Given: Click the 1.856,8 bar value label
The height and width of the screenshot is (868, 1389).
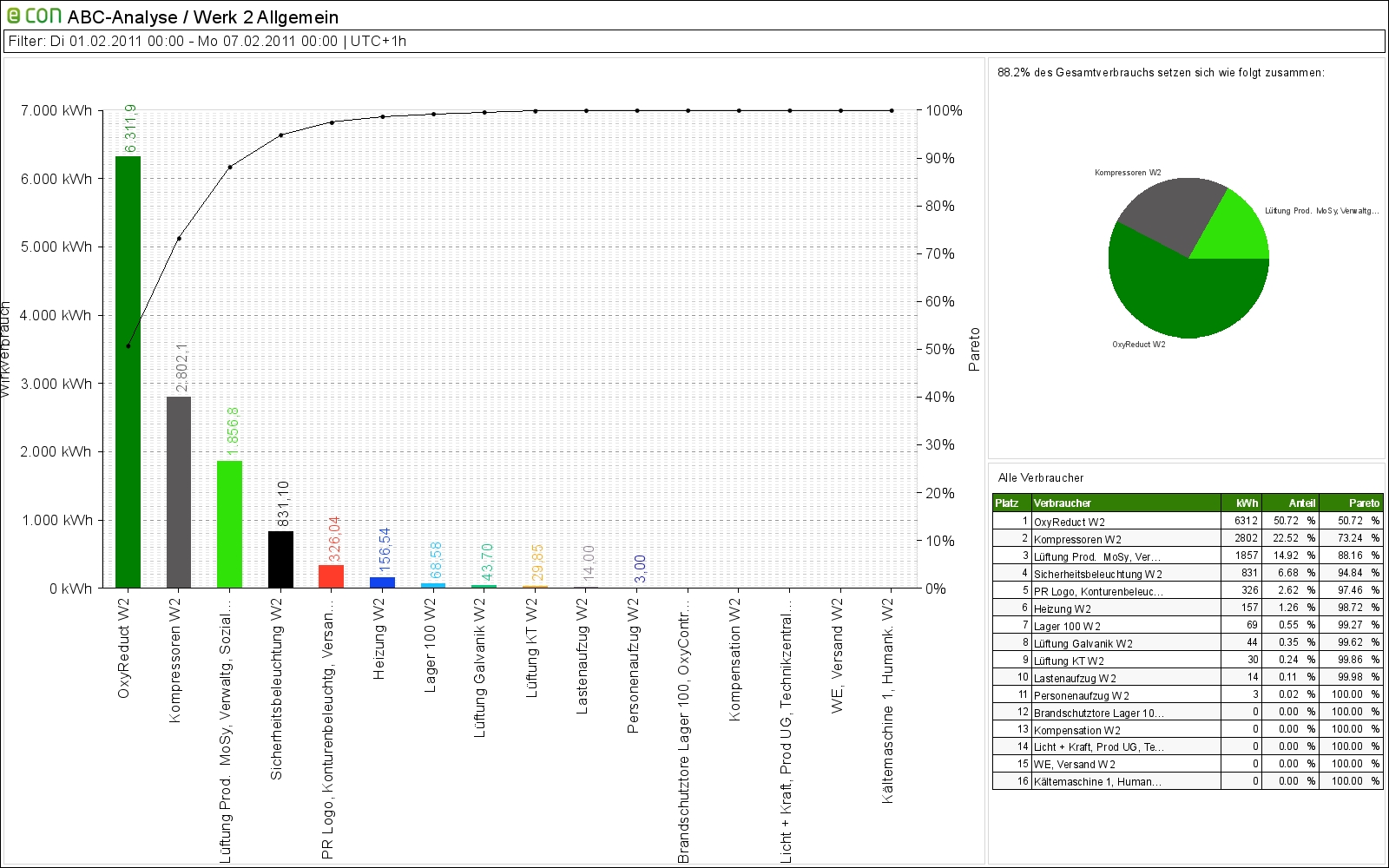Looking at the screenshot, I should click(x=232, y=431).
